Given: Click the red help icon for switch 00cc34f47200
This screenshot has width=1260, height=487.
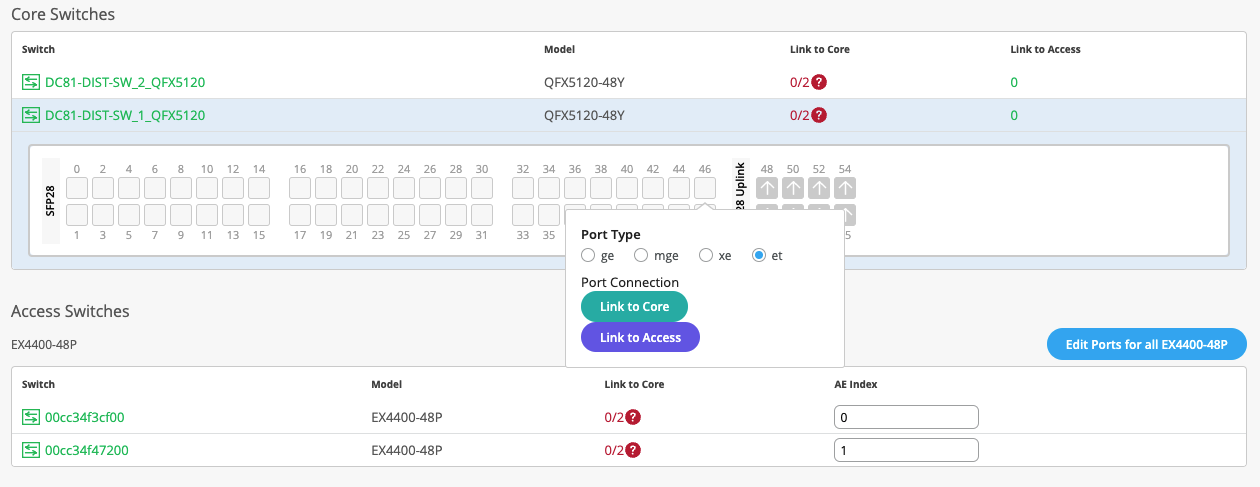Looking at the screenshot, I should click(x=633, y=450).
